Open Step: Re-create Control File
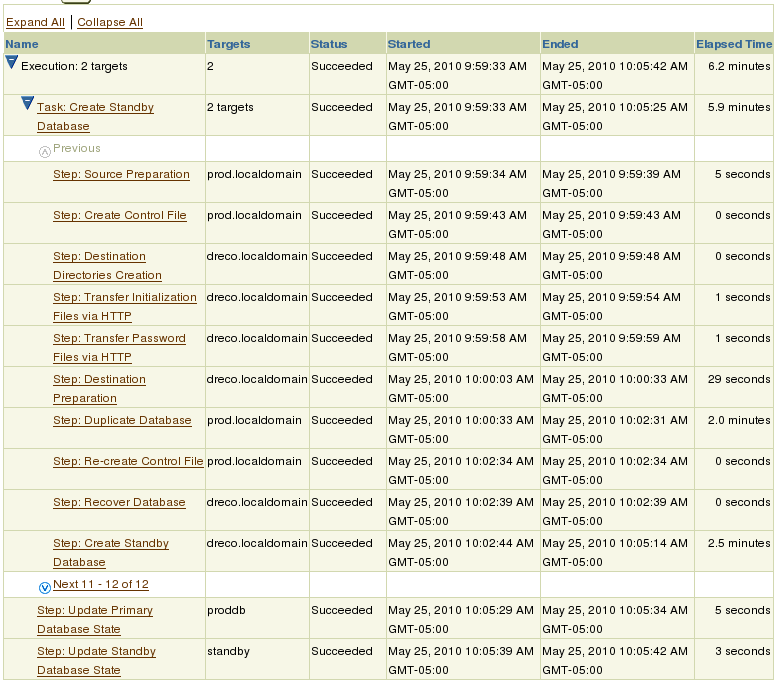This screenshot has height=692, width=781. (x=129, y=461)
